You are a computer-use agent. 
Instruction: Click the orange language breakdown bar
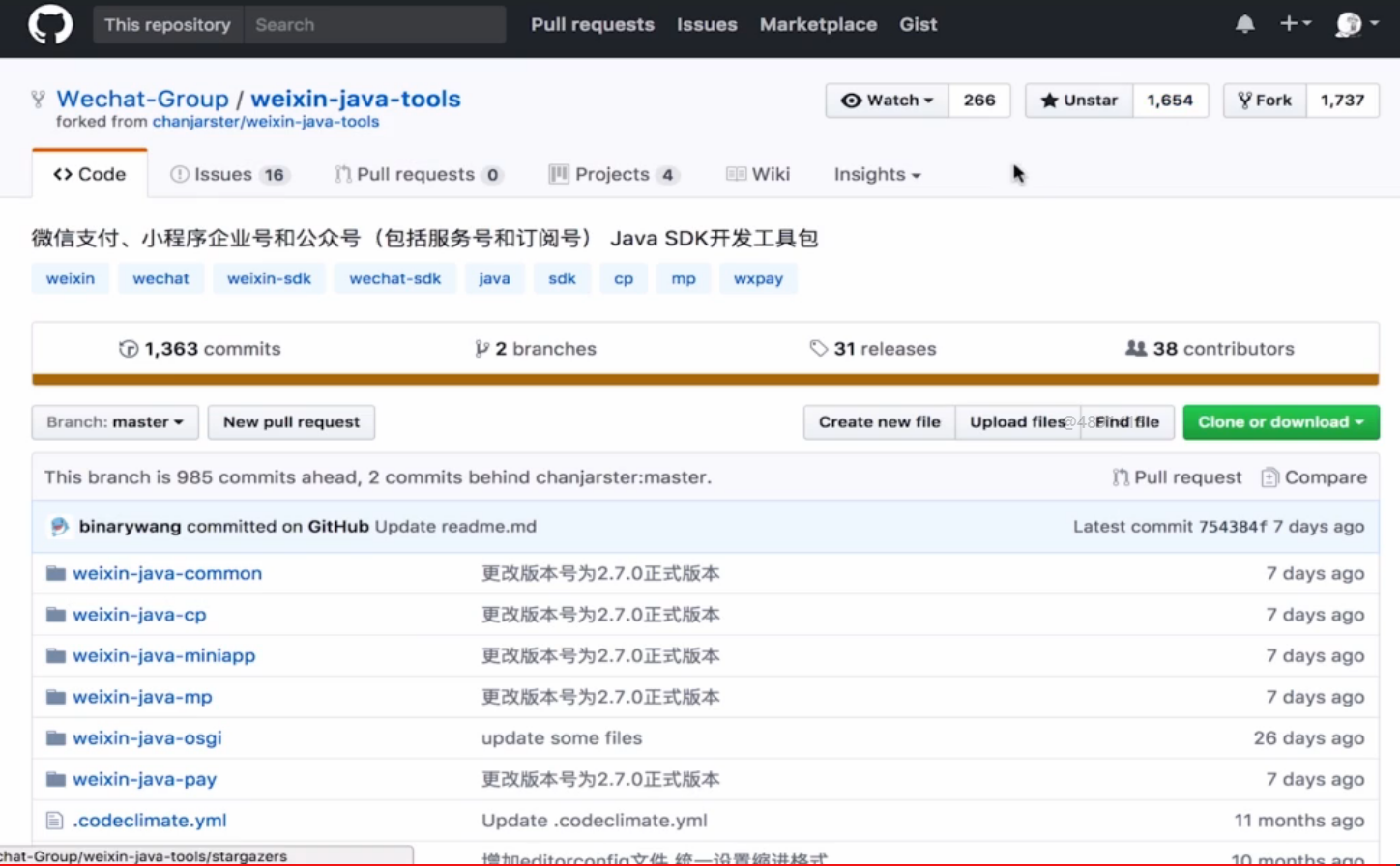click(706, 380)
